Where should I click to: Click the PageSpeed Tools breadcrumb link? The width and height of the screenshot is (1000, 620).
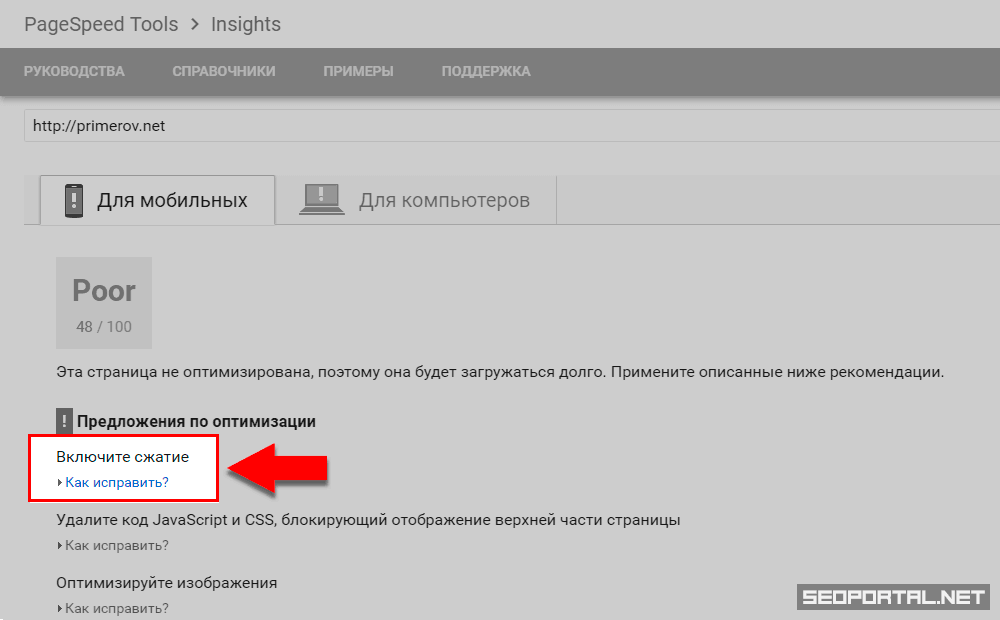click(100, 24)
